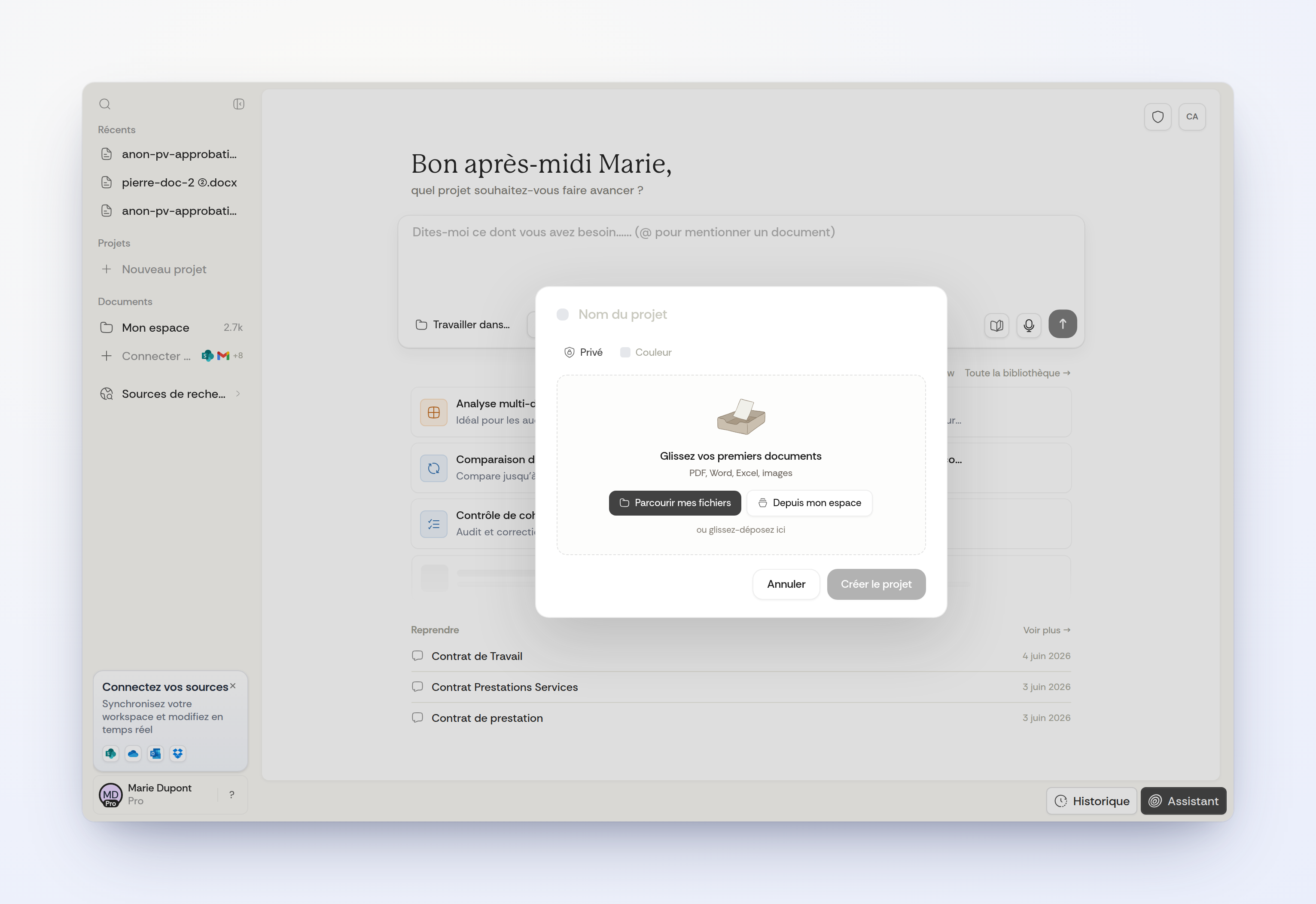1316x904 pixels.
Task: Open the shield privacy icon
Action: 1158,117
